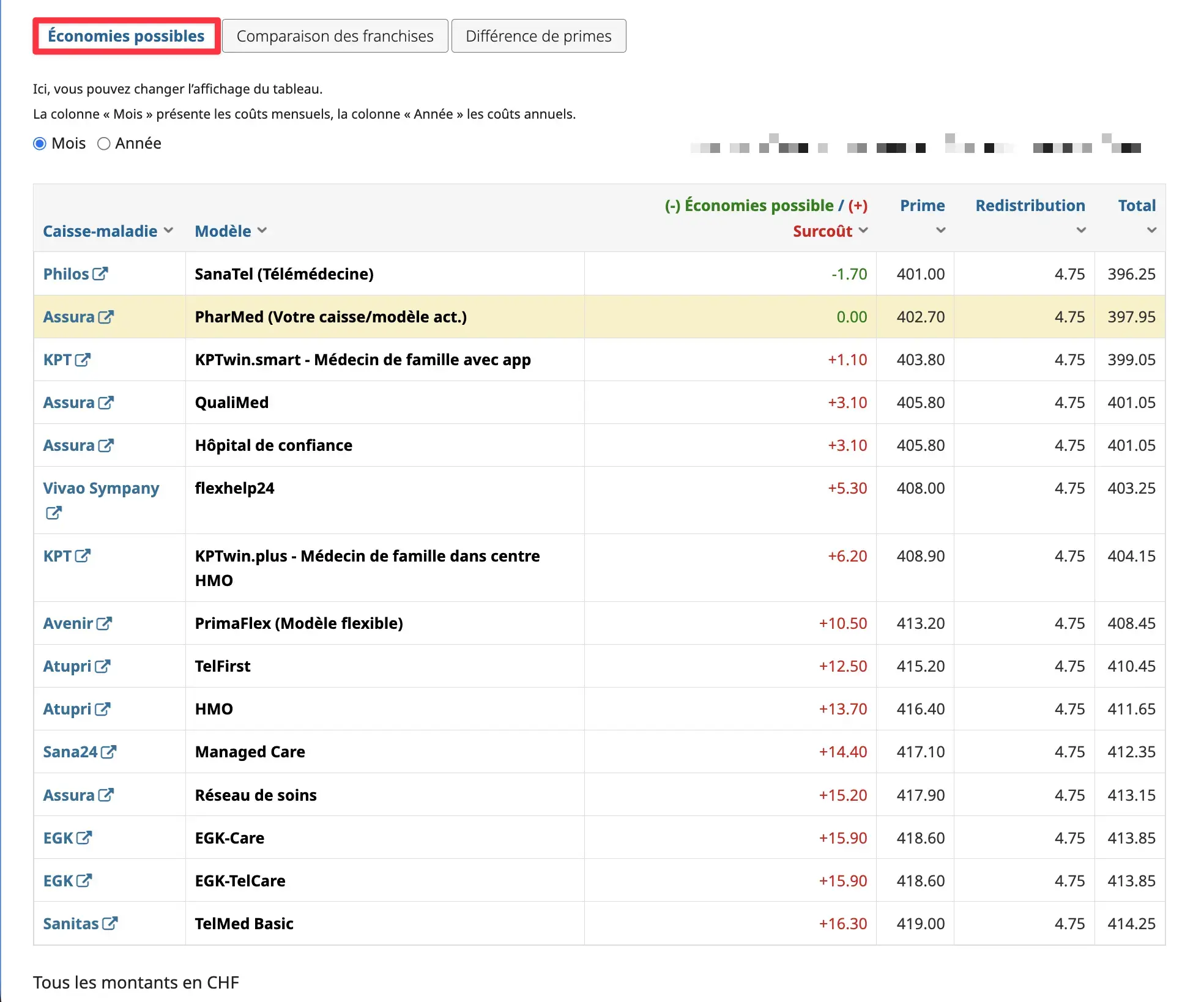Screen dimensions: 1204x1002
Task: Open external link icon in Hôpital de confiance row
Action: coord(106,445)
